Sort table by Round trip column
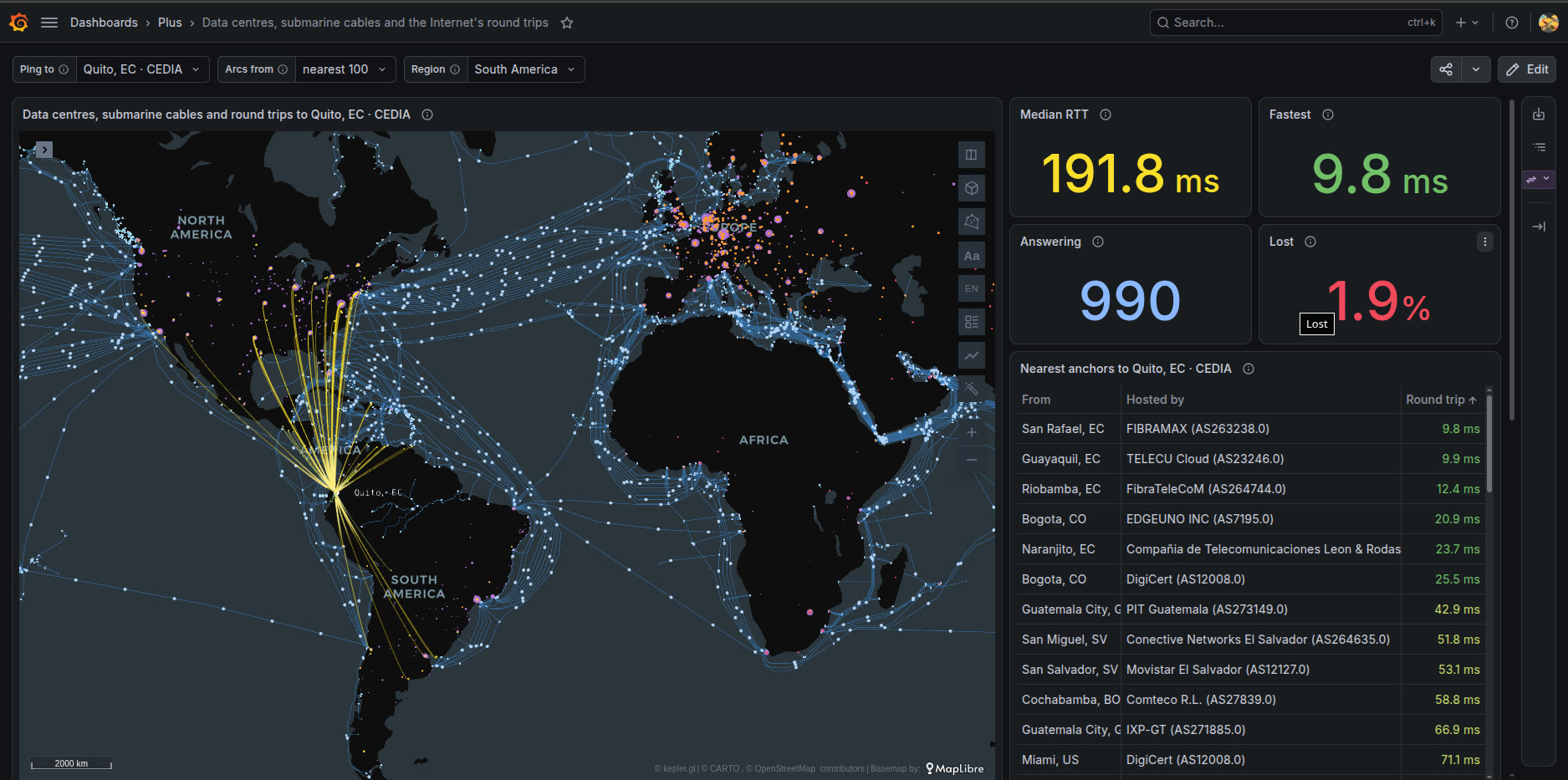Viewport: 1568px width, 780px height. tap(1441, 400)
